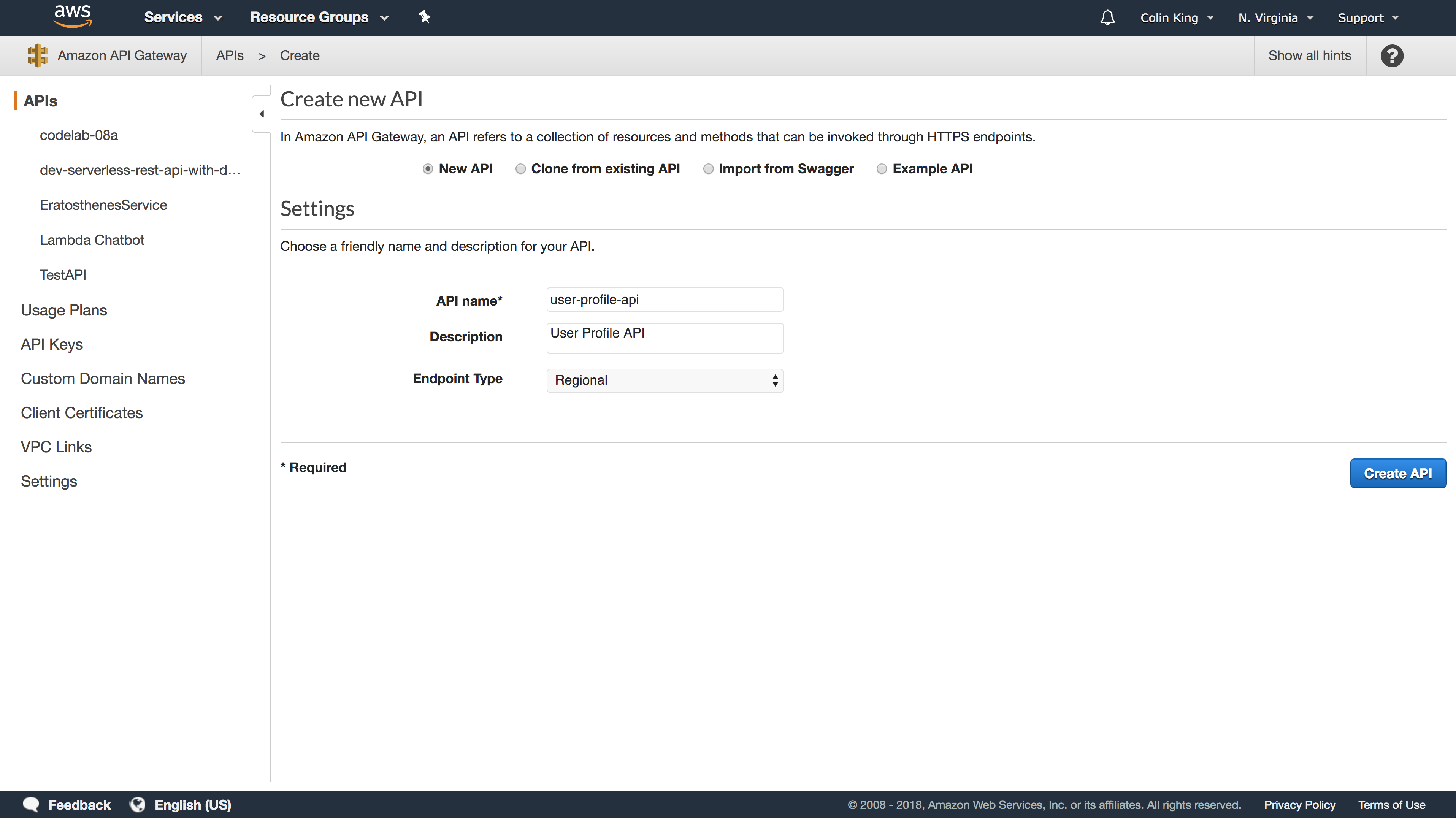Go to Usage Plans in sidebar

pos(64,310)
